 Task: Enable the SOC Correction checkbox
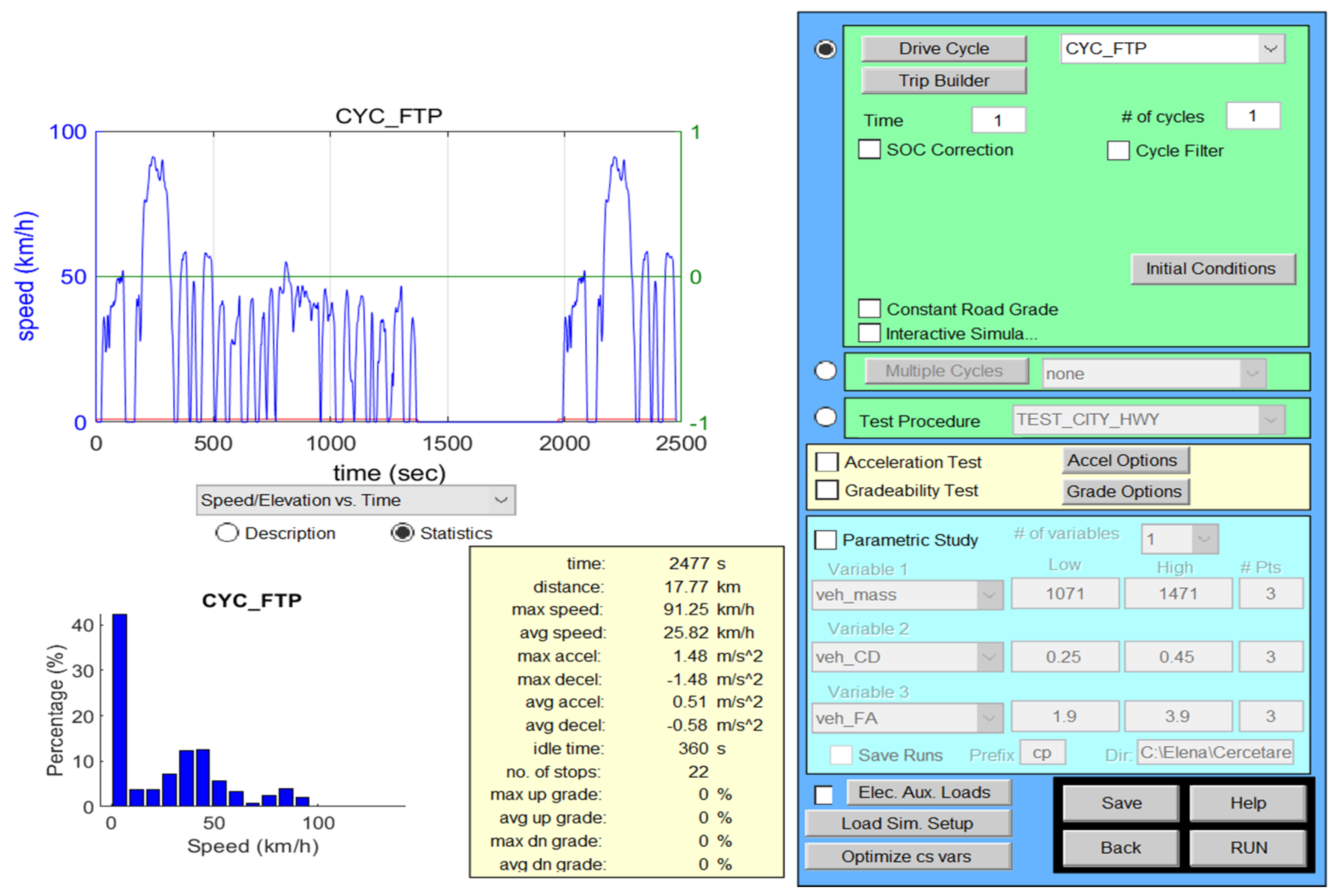(869, 150)
